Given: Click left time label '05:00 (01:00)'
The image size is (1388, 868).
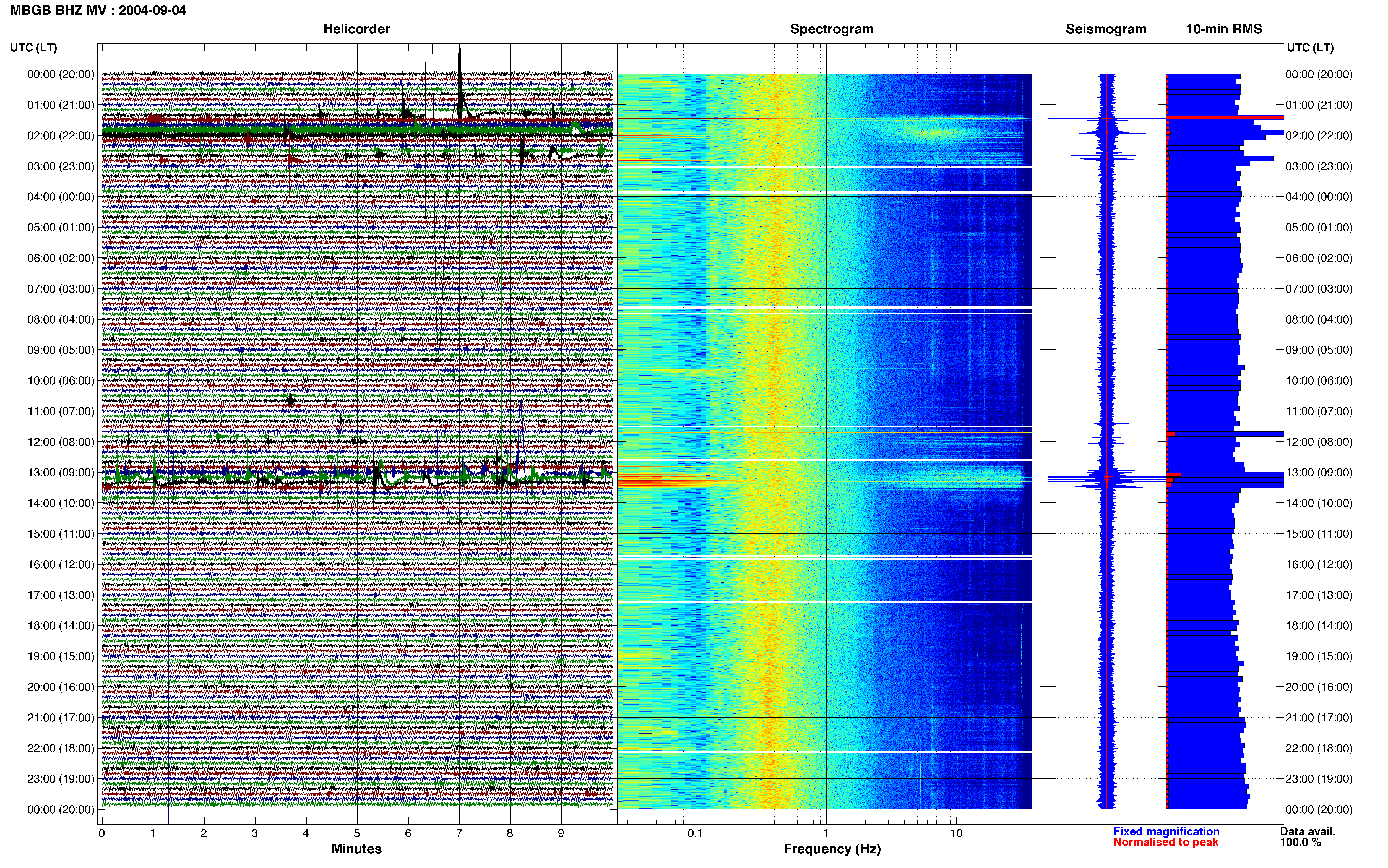Looking at the screenshot, I should [x=61, y=227].
